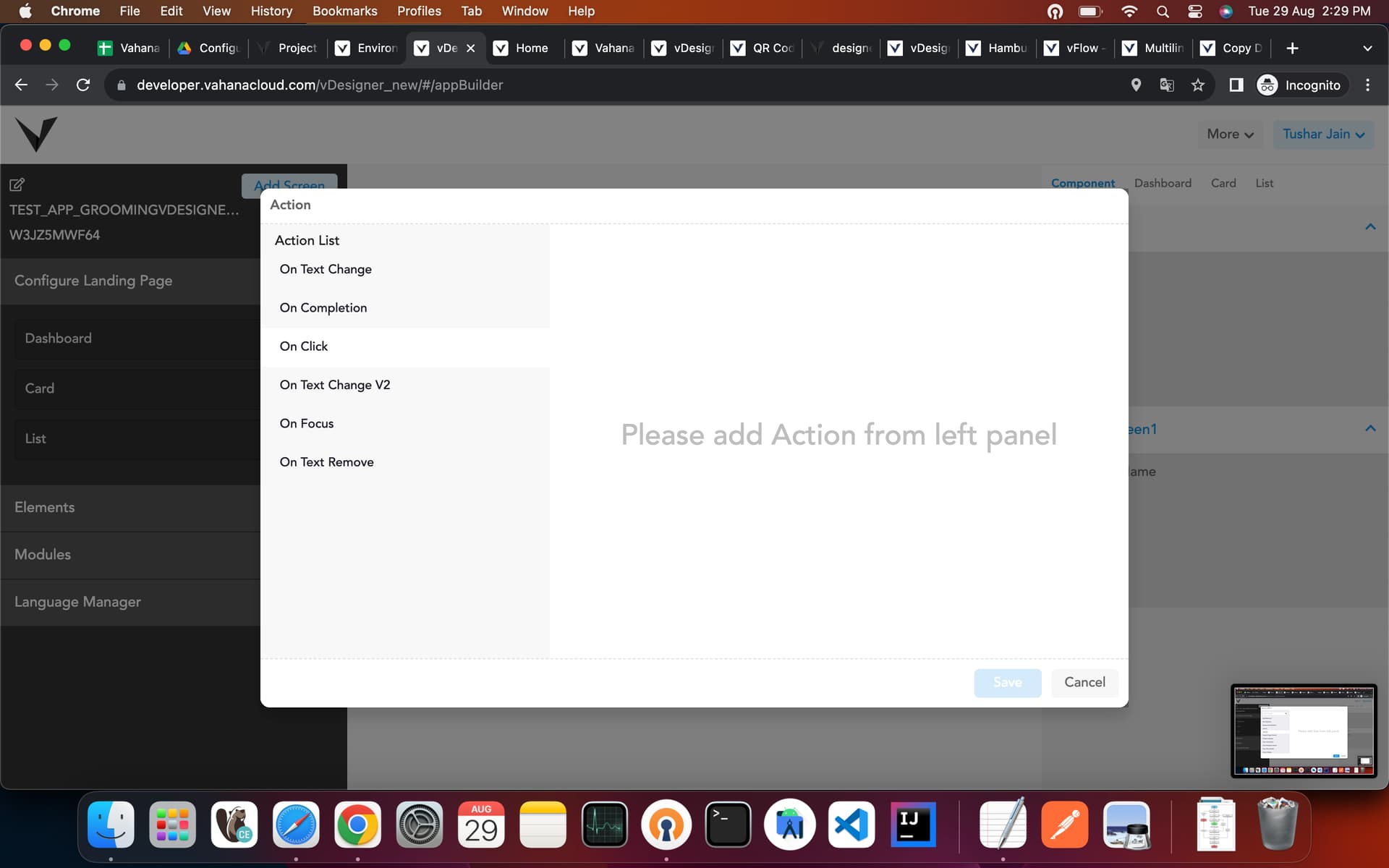Click the edit app name pencil icon

click(x=17, y=184)
